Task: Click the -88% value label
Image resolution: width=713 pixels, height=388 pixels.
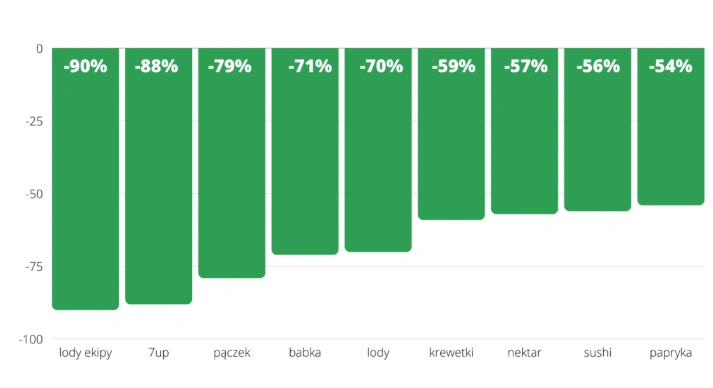Action: (156, 66)
